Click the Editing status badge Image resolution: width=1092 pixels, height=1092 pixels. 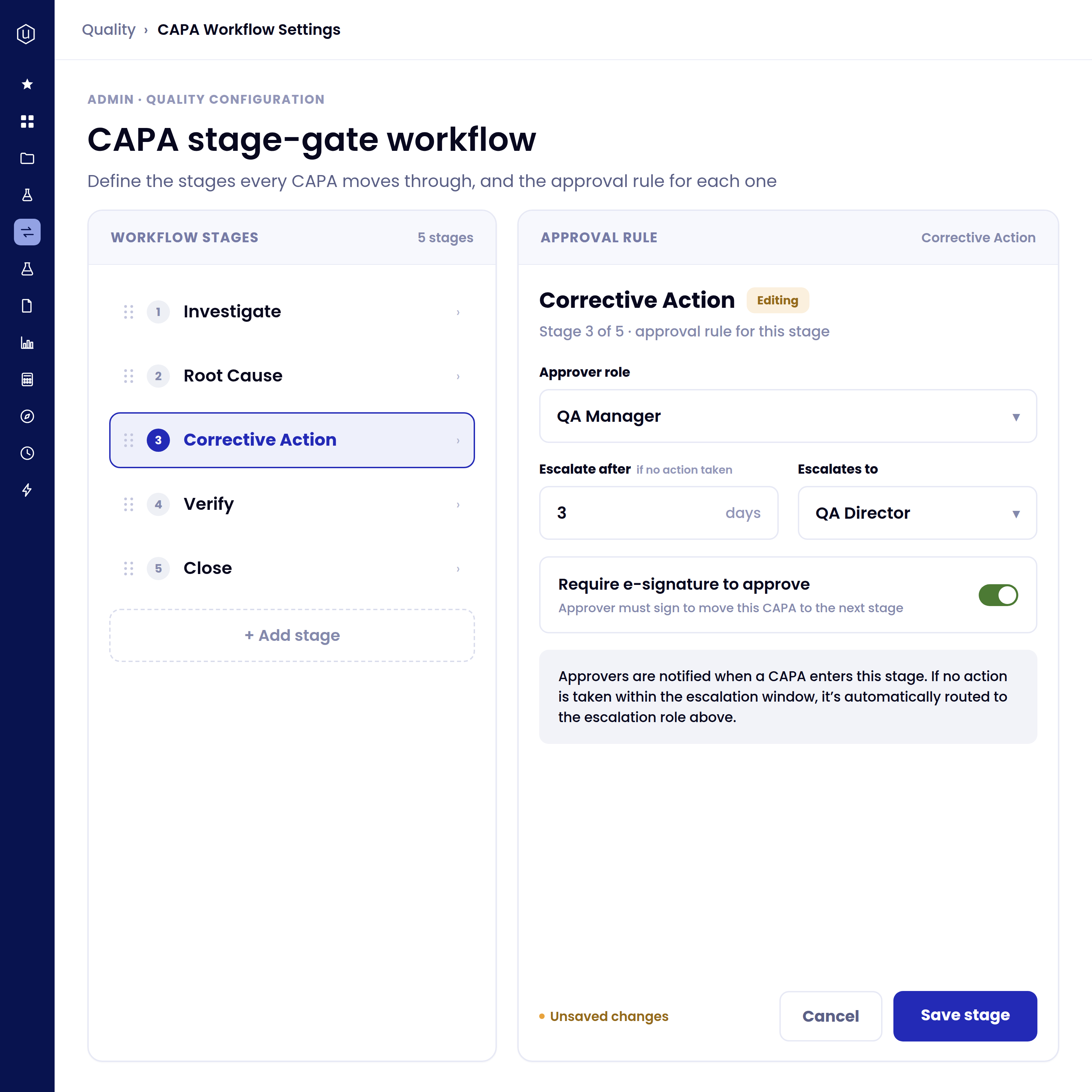tap(778, 300)
